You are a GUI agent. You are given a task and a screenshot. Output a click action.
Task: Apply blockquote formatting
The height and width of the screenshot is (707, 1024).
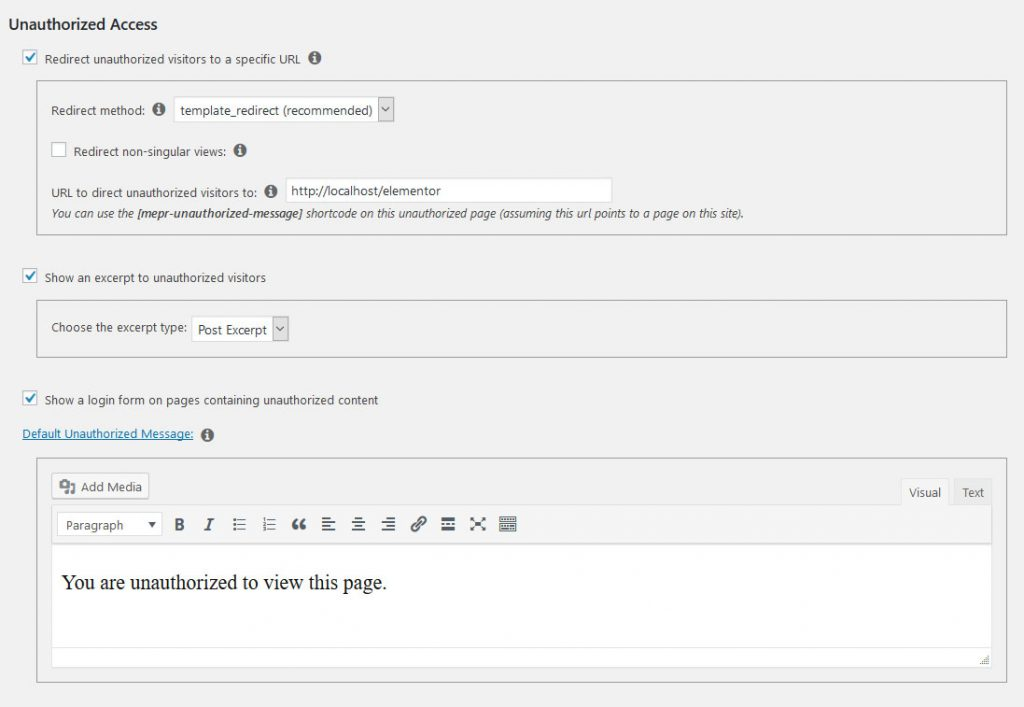298,524
